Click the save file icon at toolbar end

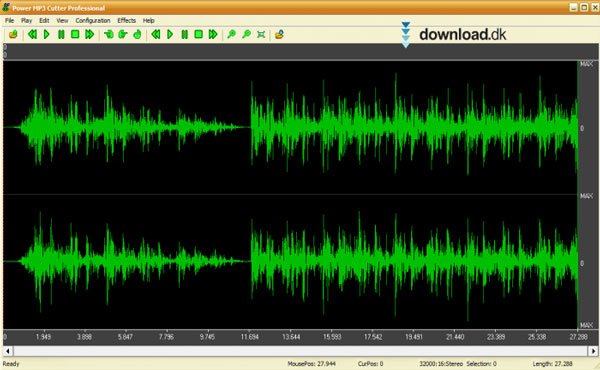279,34
